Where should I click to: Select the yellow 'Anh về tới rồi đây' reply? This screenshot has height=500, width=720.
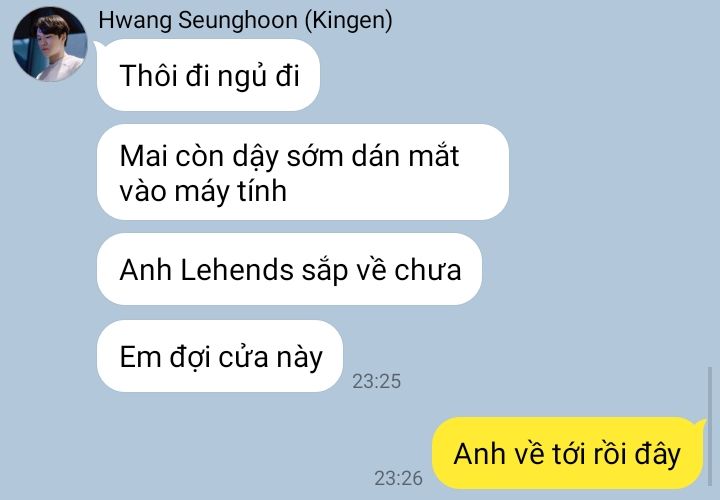tap(567, 453)
